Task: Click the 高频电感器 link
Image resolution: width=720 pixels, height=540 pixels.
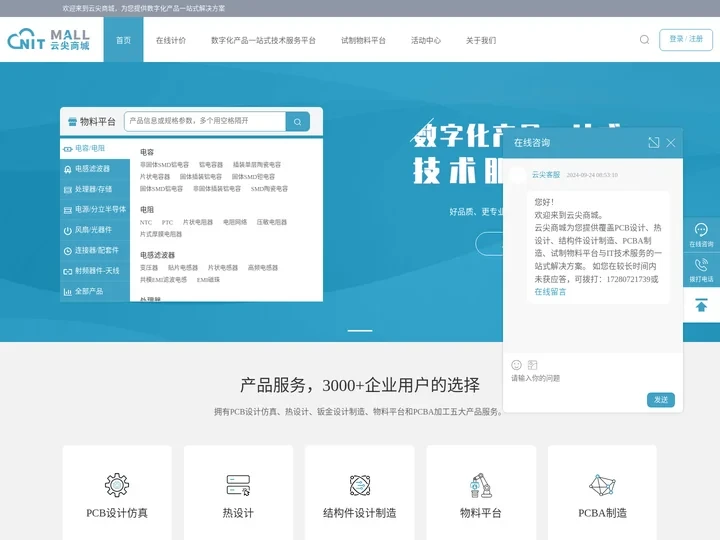Action: click(x=263, y=268)
